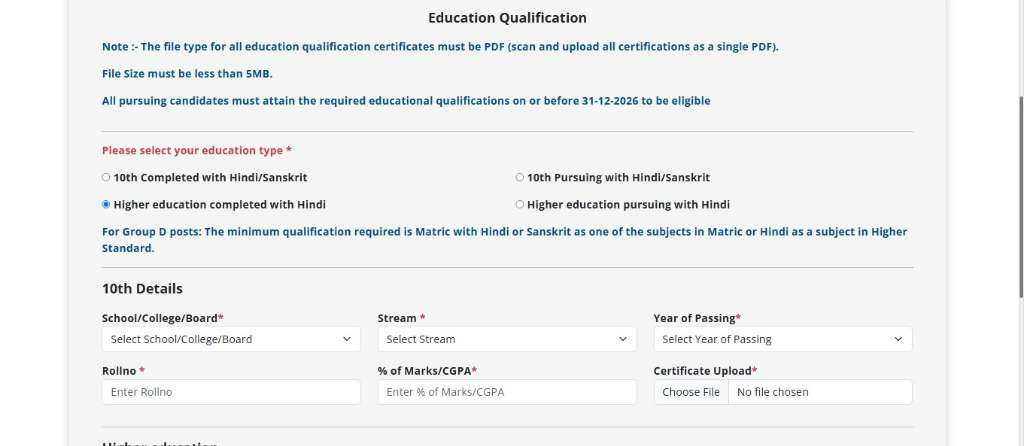Click the No file chosen area
Image resolution: width=1024 pixels, height=446 pixels.
tap(773, 392)
